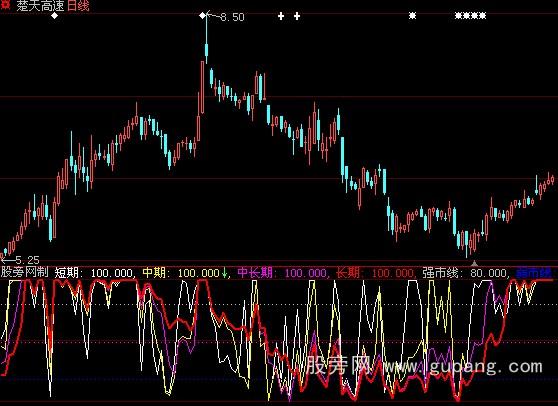Image resolution: width=558 pixels, height=406 pixels.
Task: Open the 楚天高速 stock name title
Action: (40, 5)
